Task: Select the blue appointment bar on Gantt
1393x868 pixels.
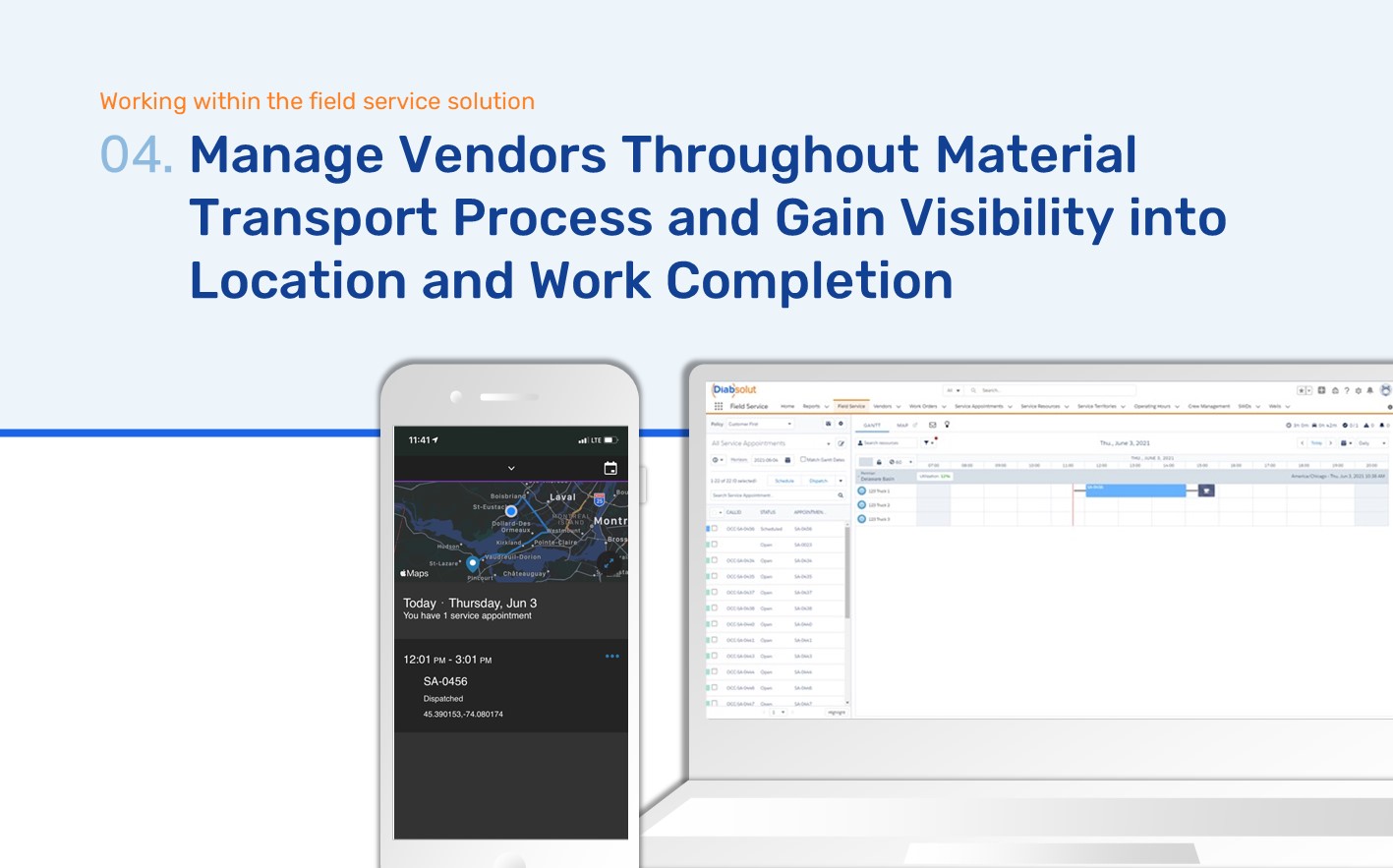Action: click(x=1135, y=490)
